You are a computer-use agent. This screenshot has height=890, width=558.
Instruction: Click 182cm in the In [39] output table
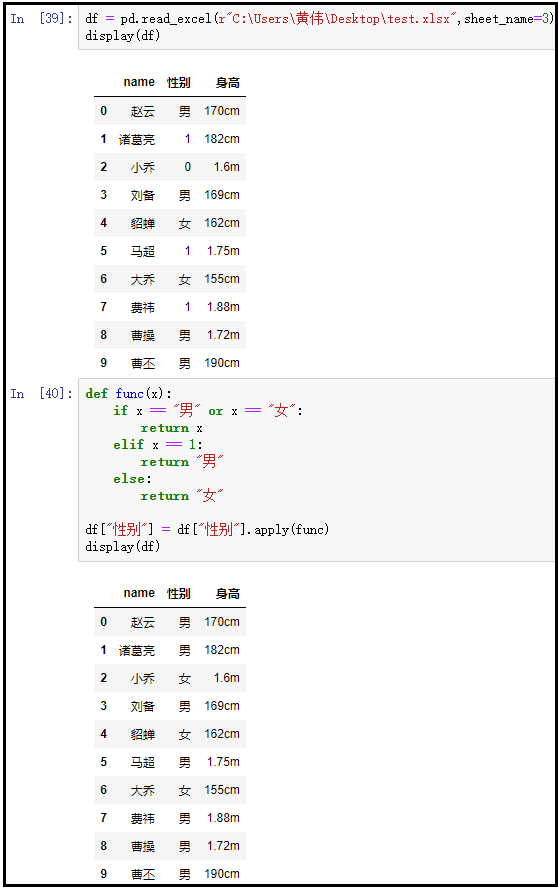pyautogui.click(x=222, y=139)
